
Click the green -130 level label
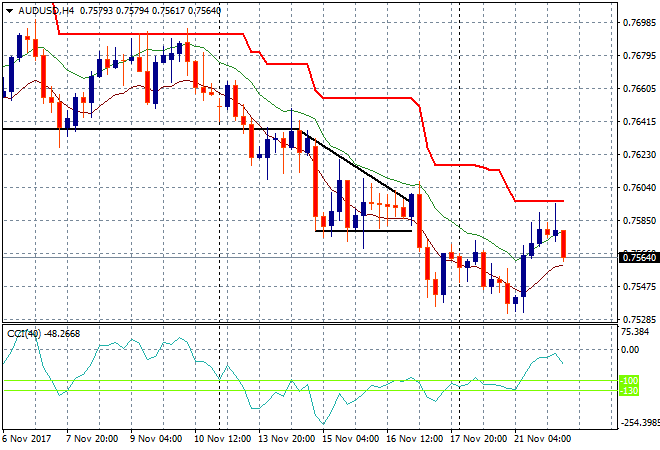(630, 391)
